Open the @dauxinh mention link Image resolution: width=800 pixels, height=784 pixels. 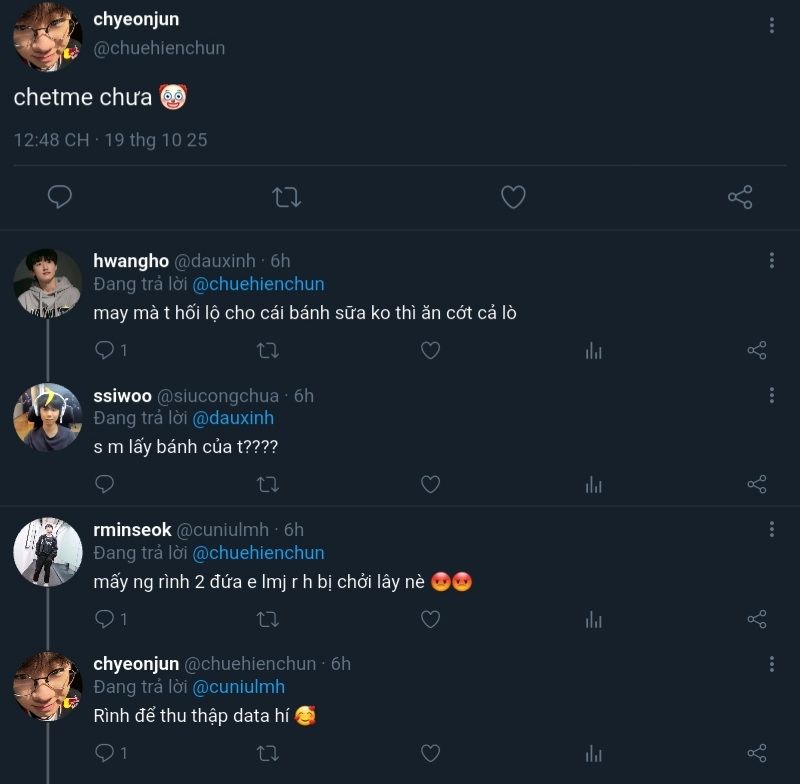coord(232,418)
